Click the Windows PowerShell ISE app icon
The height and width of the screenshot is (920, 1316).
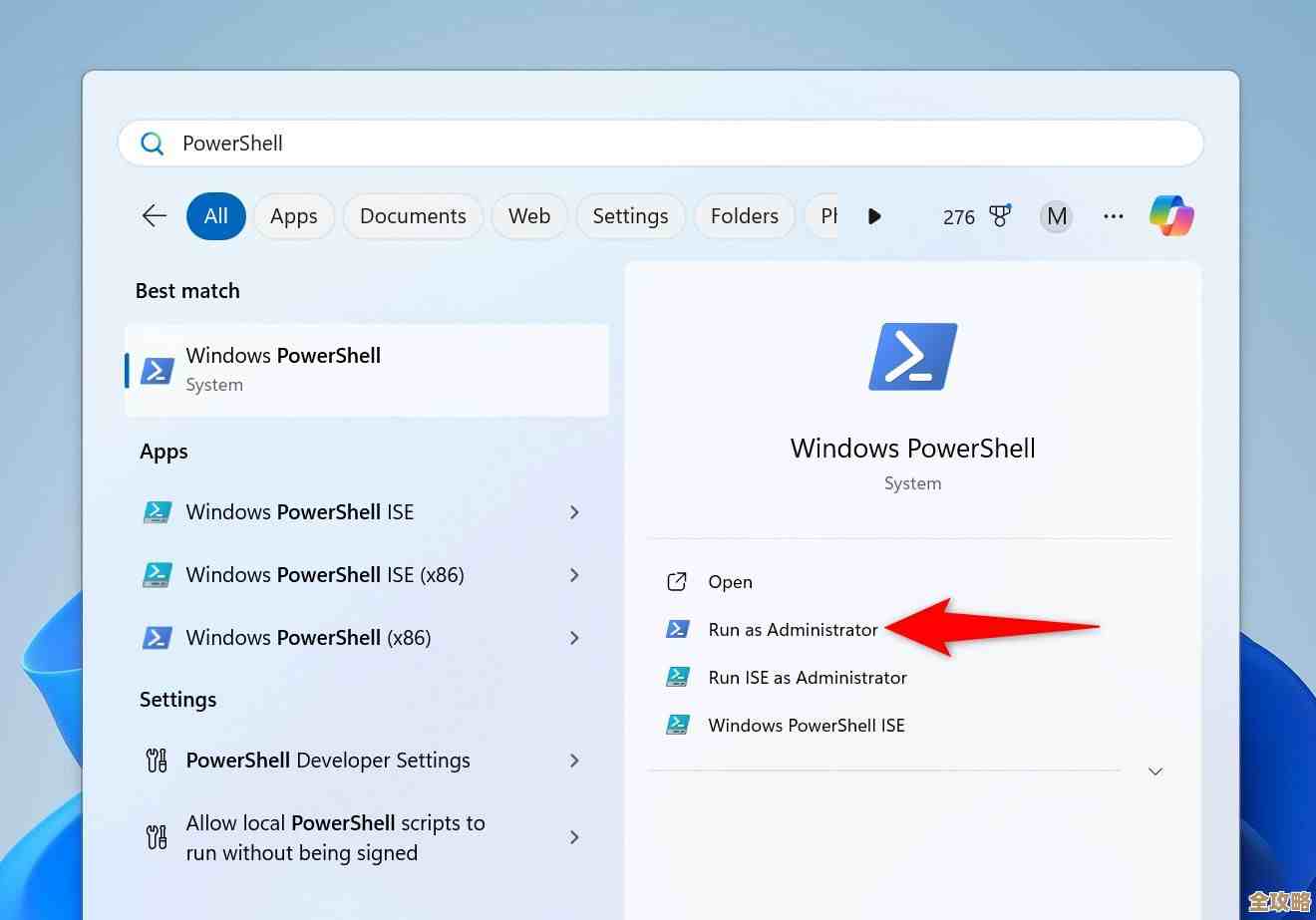pyautogui.click(x=157, y=511)
